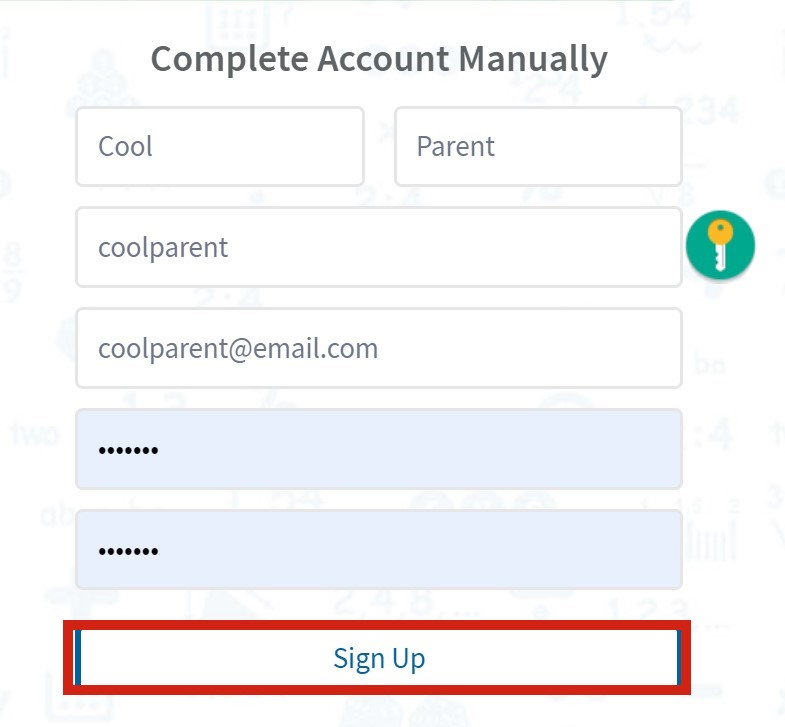Focus the first name field containing Cool
Image resolution: width=785 pixels, height=727 pixels.
click(x=219, y=147)
